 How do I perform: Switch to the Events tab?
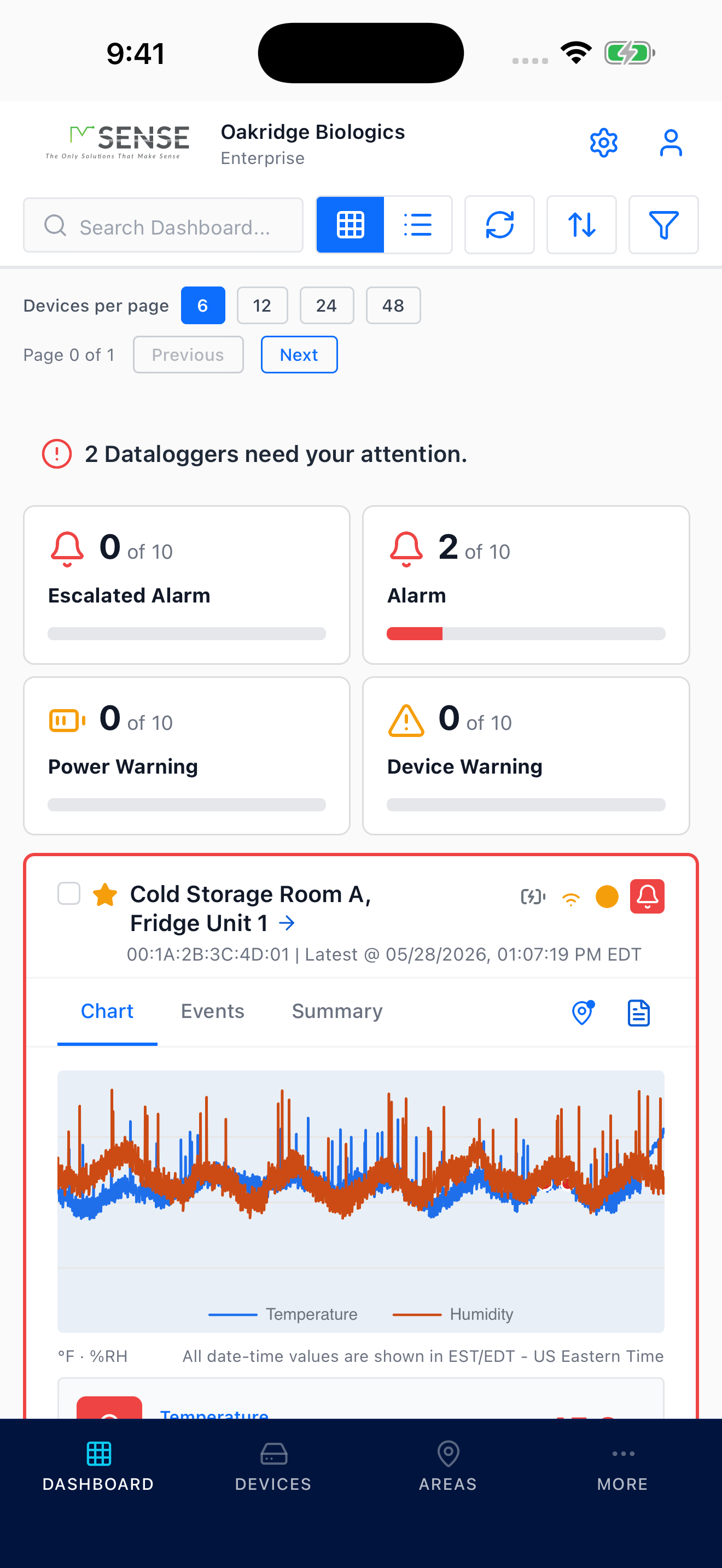212,1011
